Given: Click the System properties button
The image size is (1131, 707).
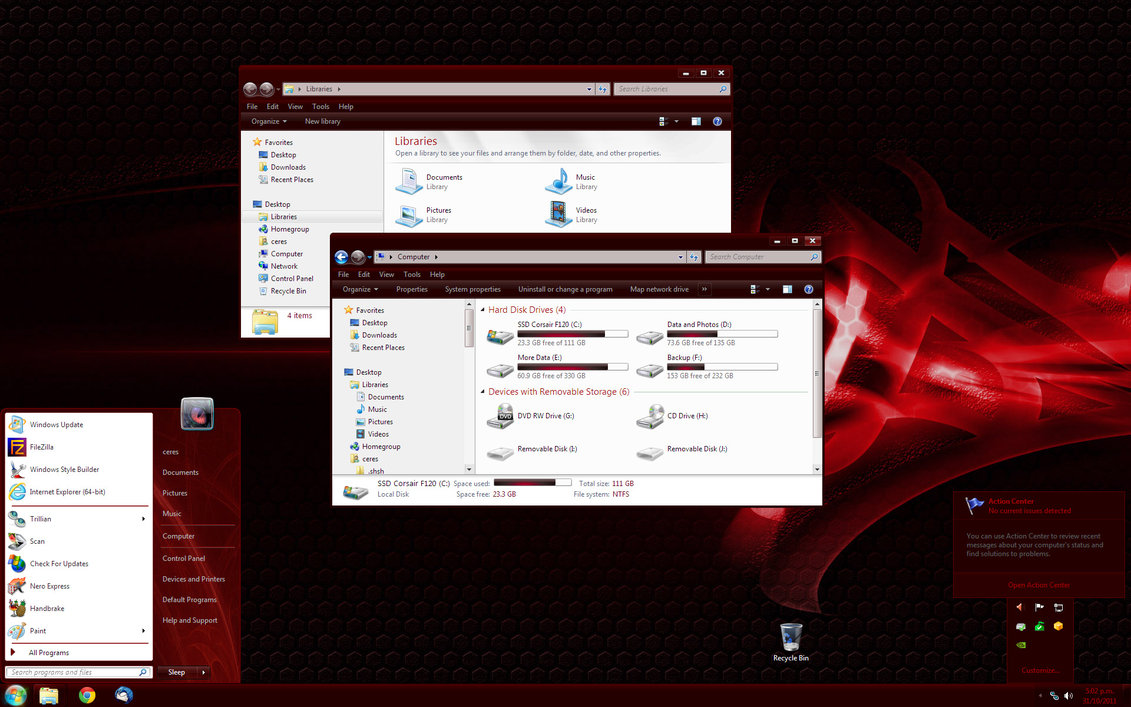Looking at the screenshot, I should [x=472, y=289].
